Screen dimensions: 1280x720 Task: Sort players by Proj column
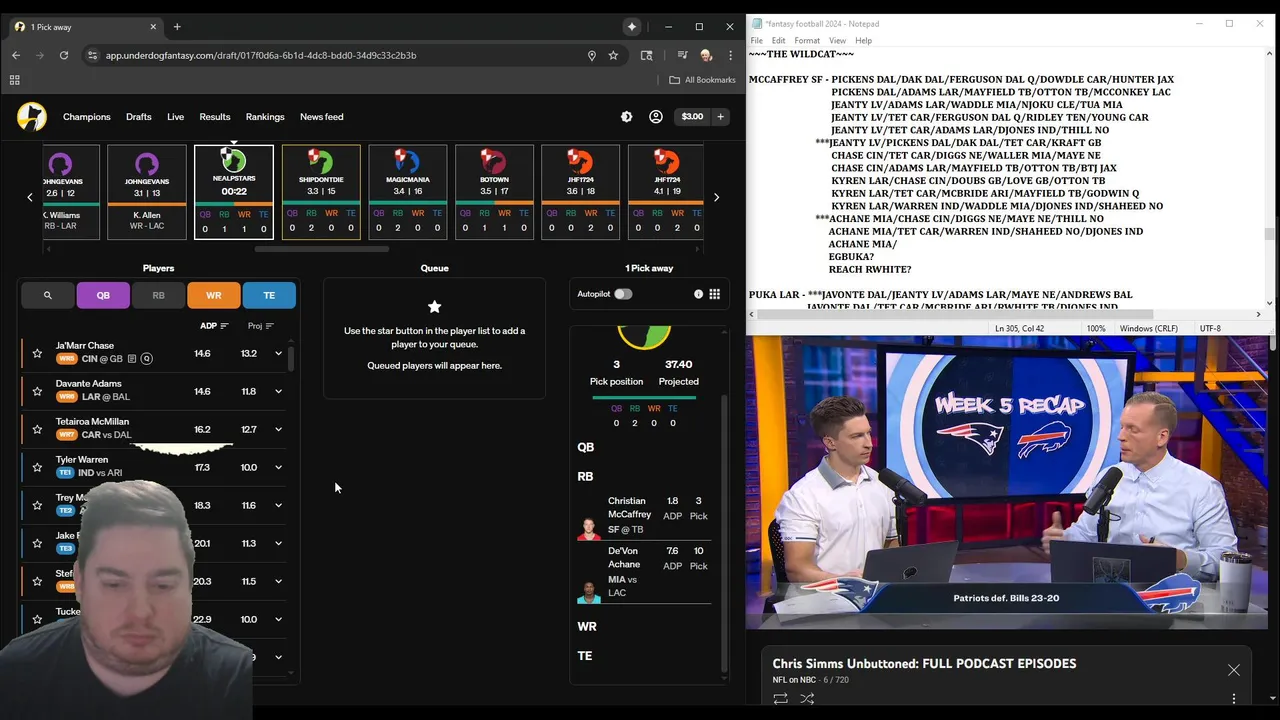[260, 326]
